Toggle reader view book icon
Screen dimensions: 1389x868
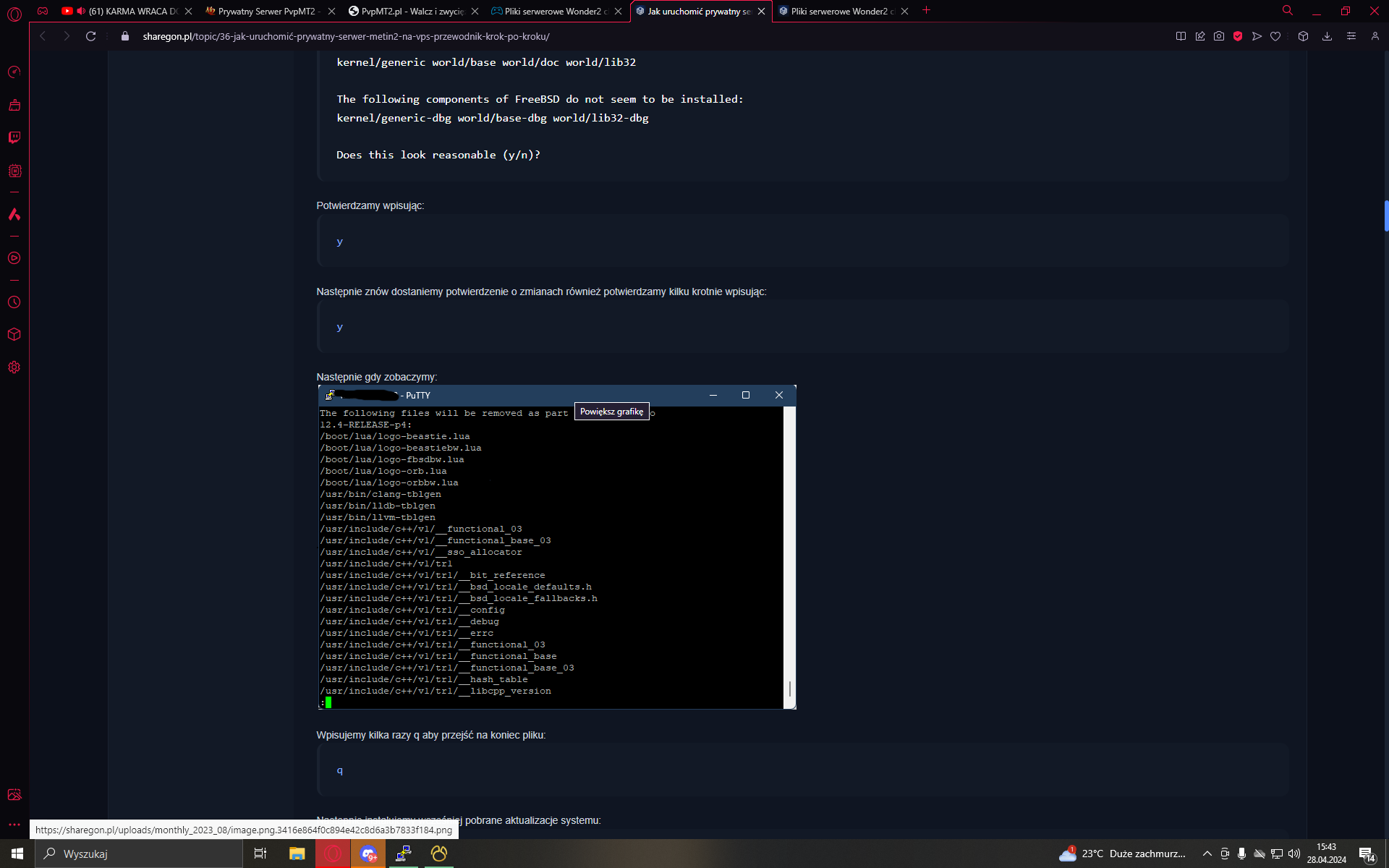(x=1181, y=36)
